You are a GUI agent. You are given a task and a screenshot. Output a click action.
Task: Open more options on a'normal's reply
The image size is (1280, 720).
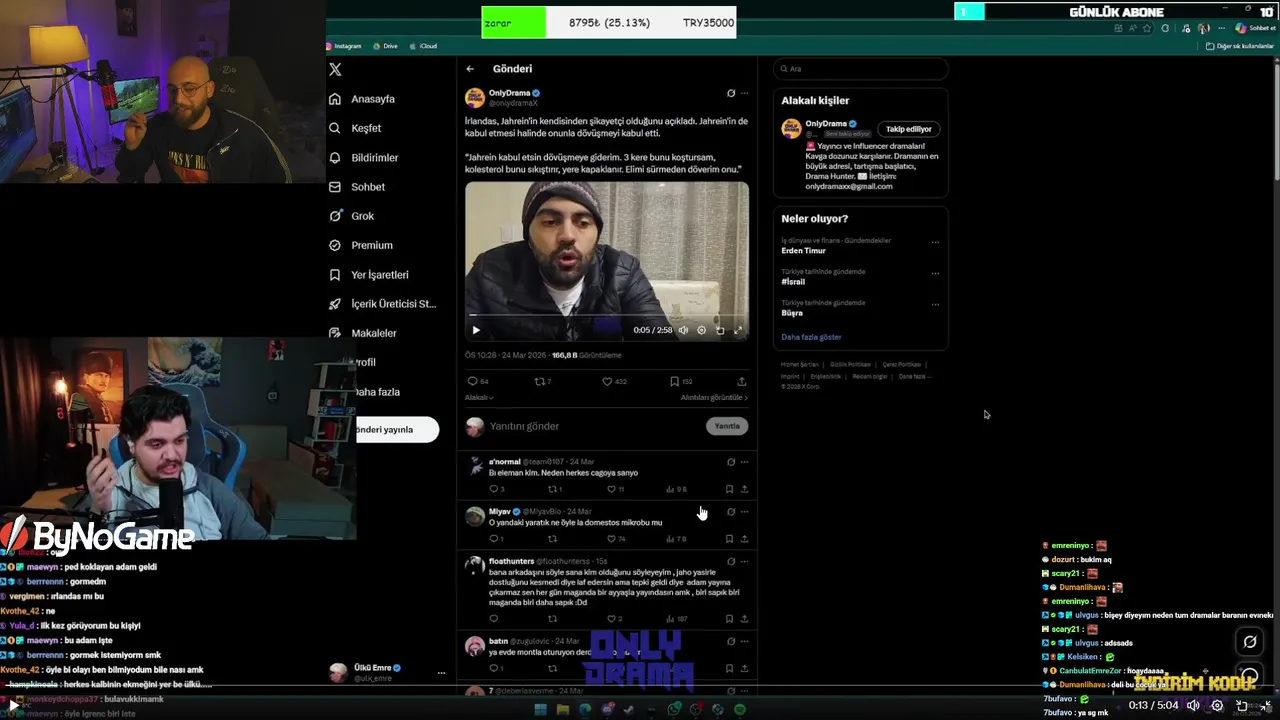[x=744, y=462]
